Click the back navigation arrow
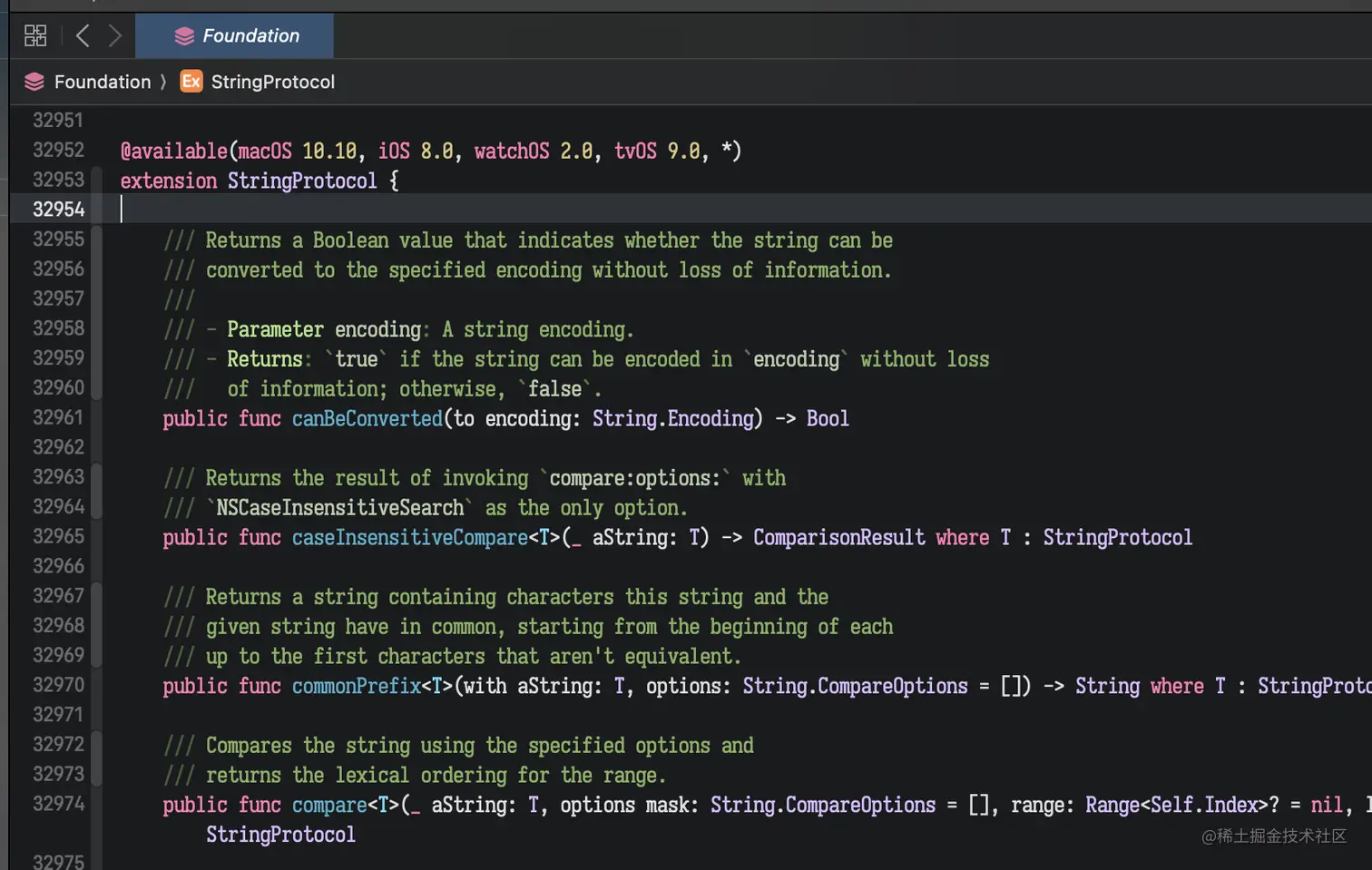This screenshot has height=870, width=1372. [x=82, y=35]
